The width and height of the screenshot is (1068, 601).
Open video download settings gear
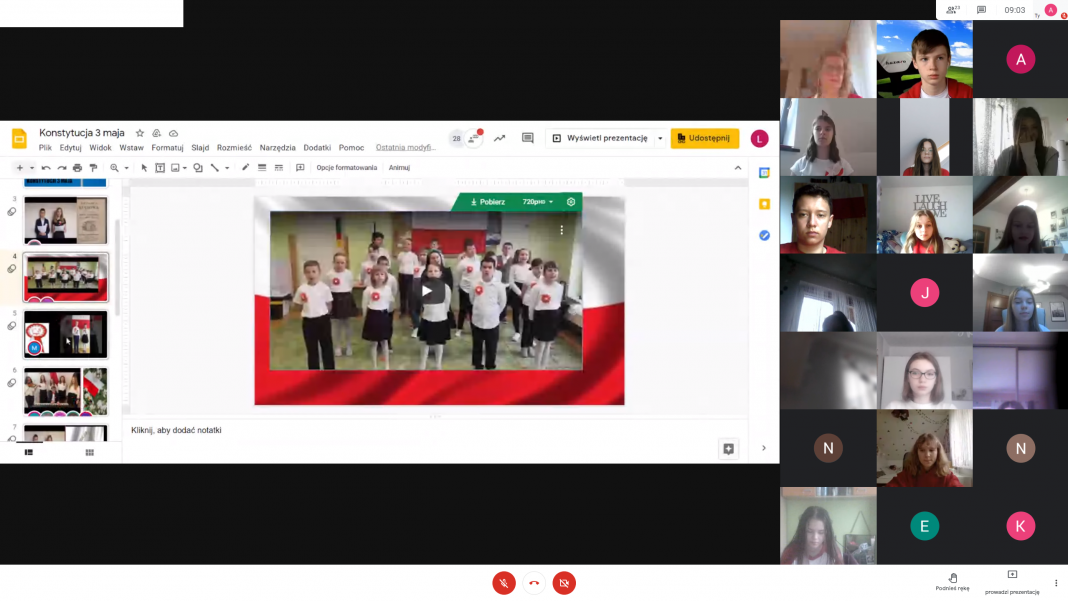point(571,202)
